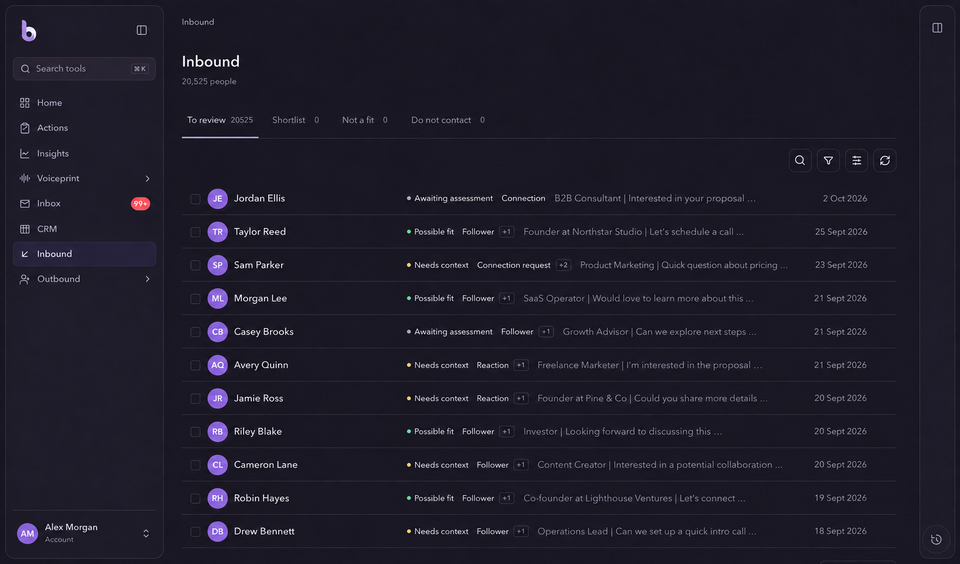Click the JR avatar for Jamie Ross
Screen dimensions: 960x564
217,398
